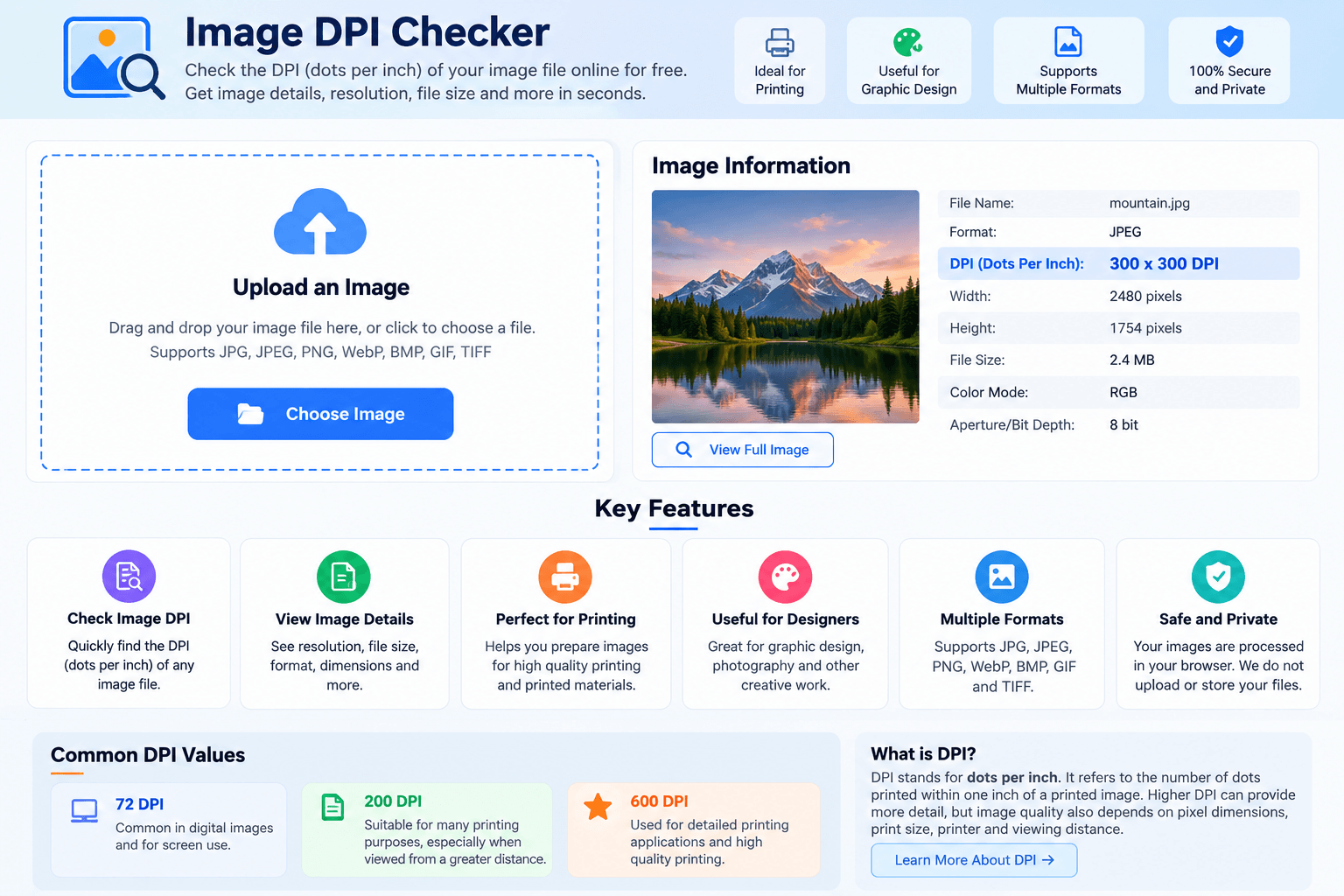Click the purple Check Image DPI icon
This screenshot has width=1344, height=896.
[x=129, y=577]
